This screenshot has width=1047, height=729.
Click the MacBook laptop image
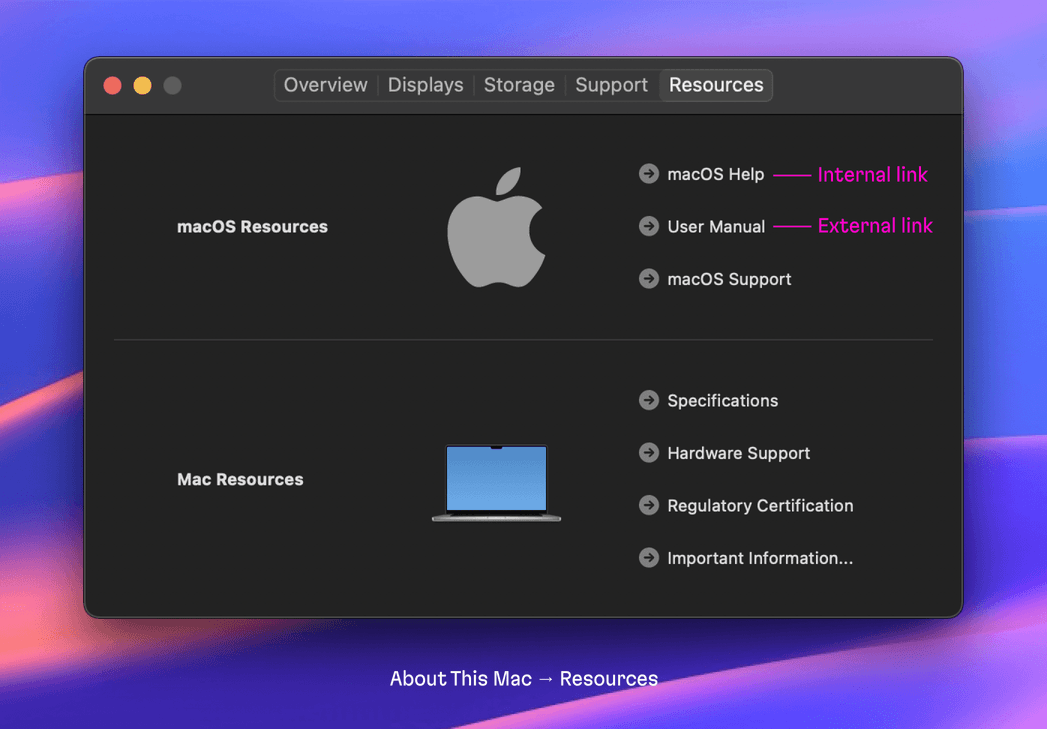tap(496, 483)
